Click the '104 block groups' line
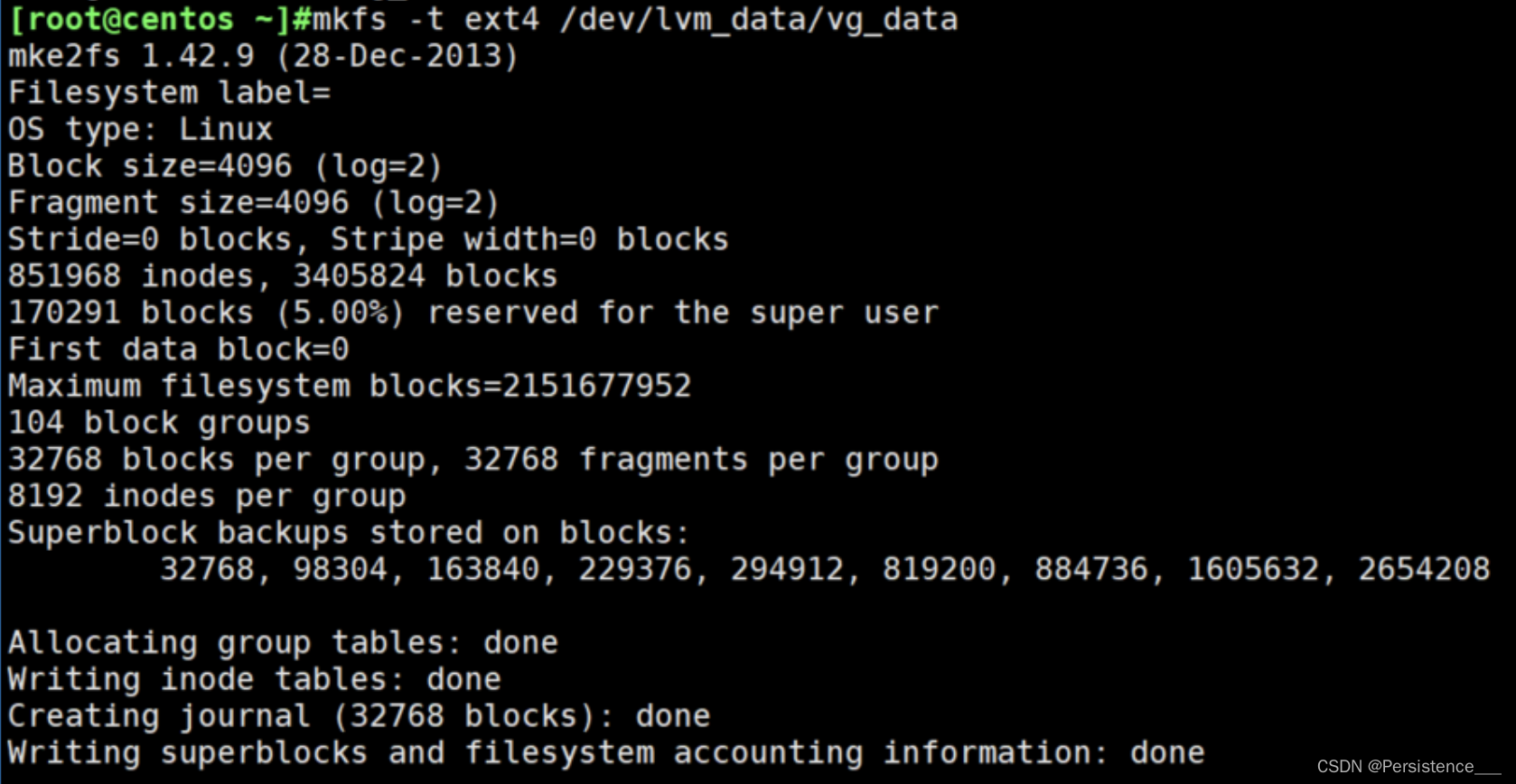The width and height of the screenshot is (1516, 784). point(159,423)
